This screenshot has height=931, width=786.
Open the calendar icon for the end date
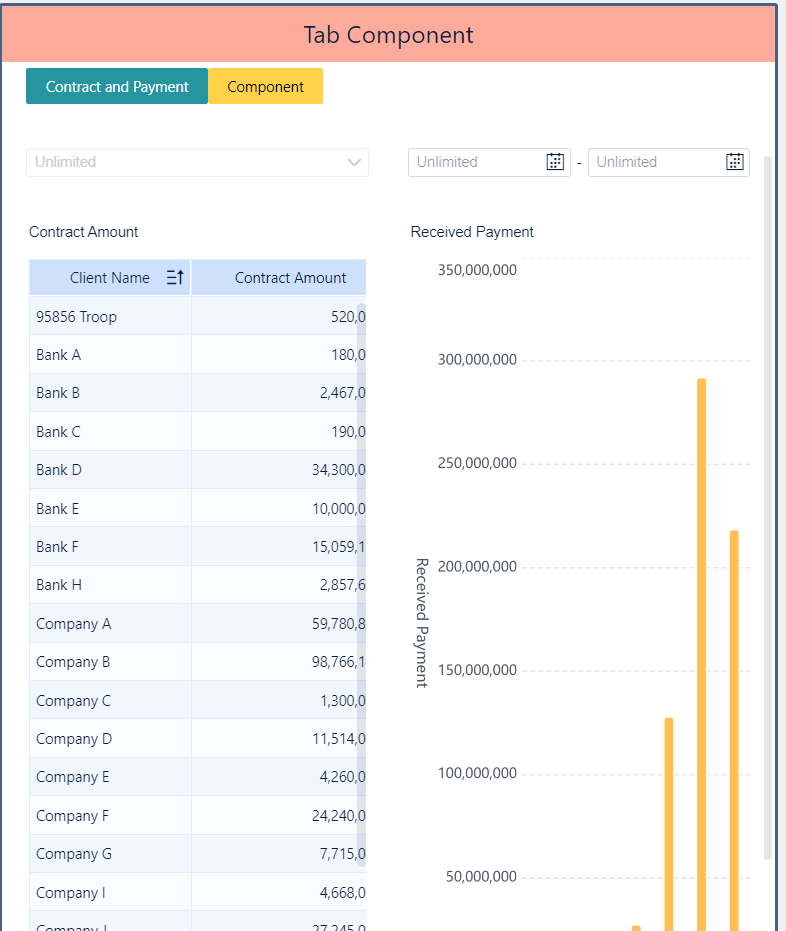tap(735, 161)
